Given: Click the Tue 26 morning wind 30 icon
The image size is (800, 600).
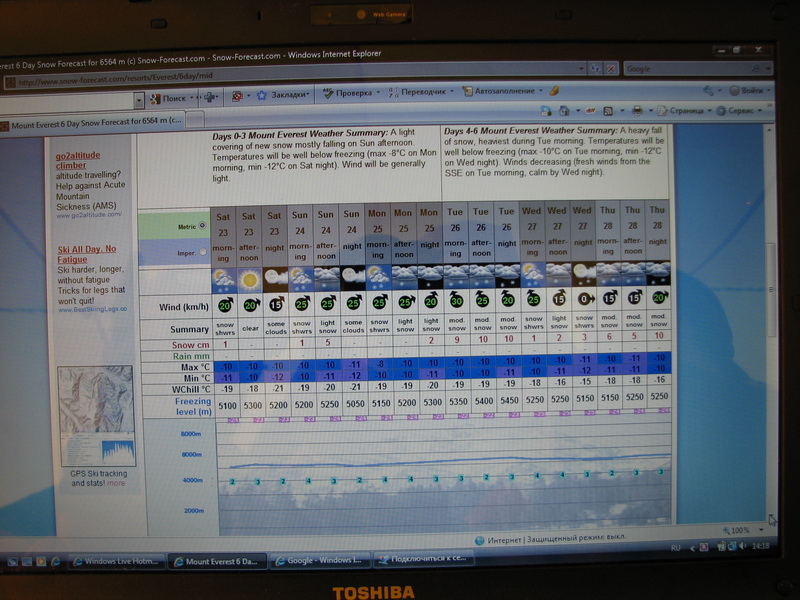Looking at the screenshot, I should [456, 301].
